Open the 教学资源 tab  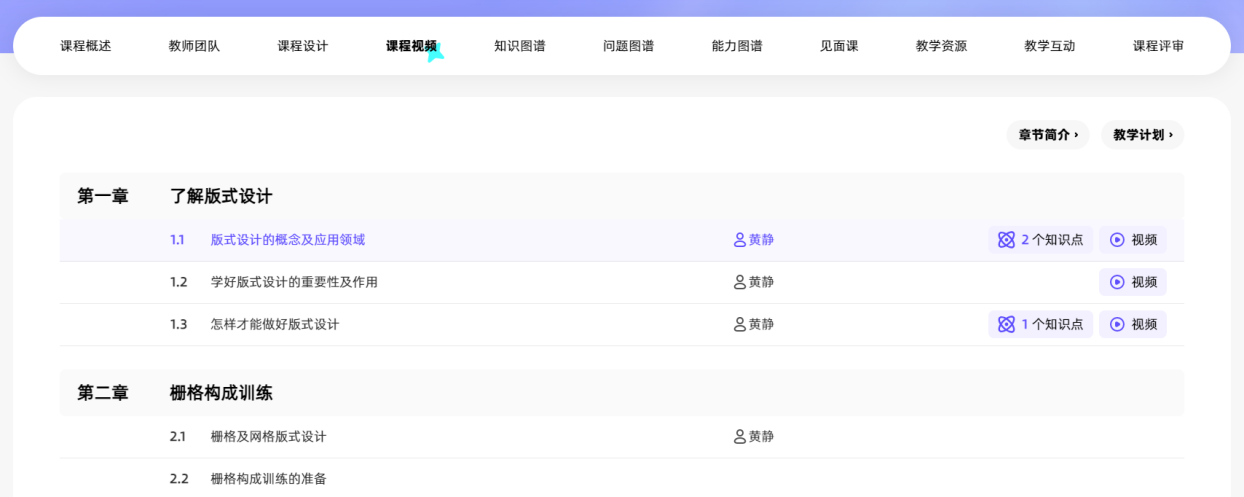pyautogui.click(x=941, y=46)
